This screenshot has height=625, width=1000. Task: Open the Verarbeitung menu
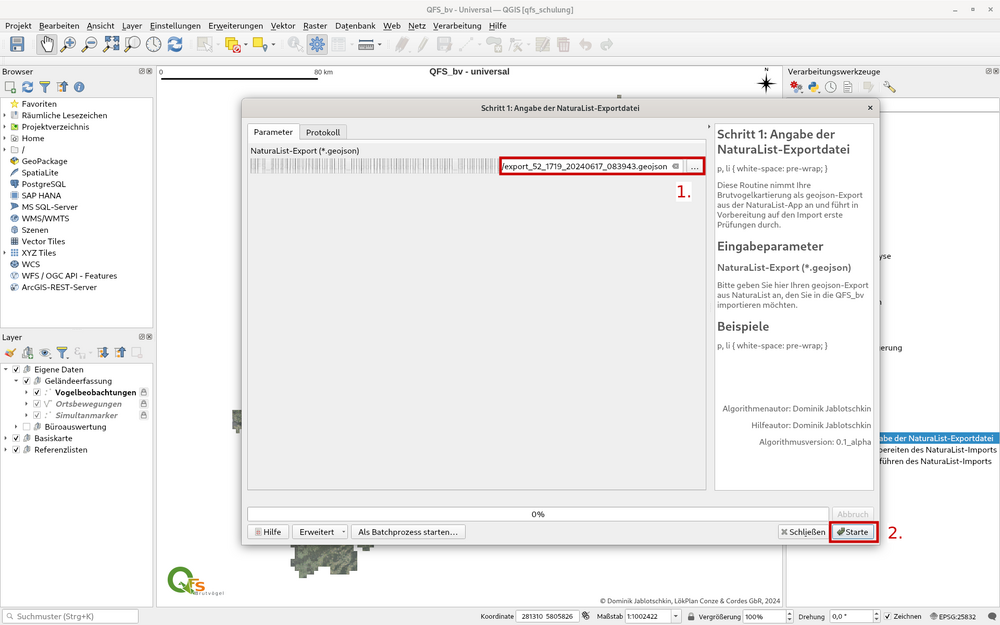457,26
